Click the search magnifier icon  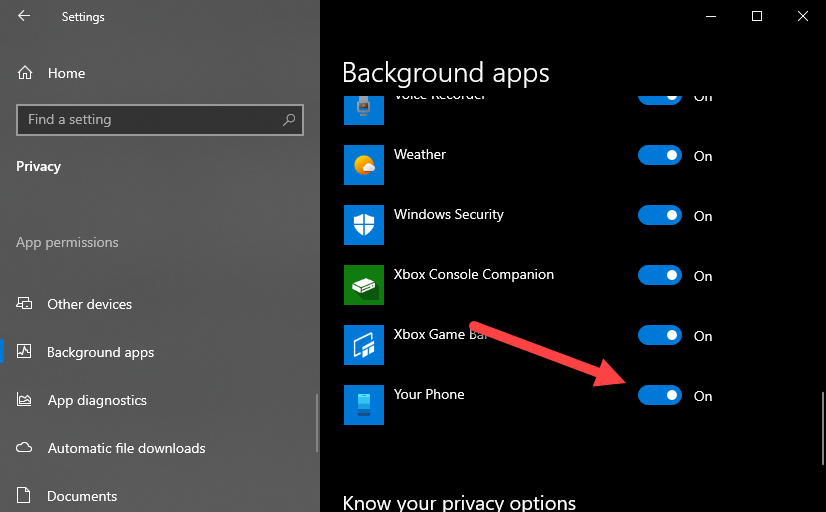coord(289,120)
